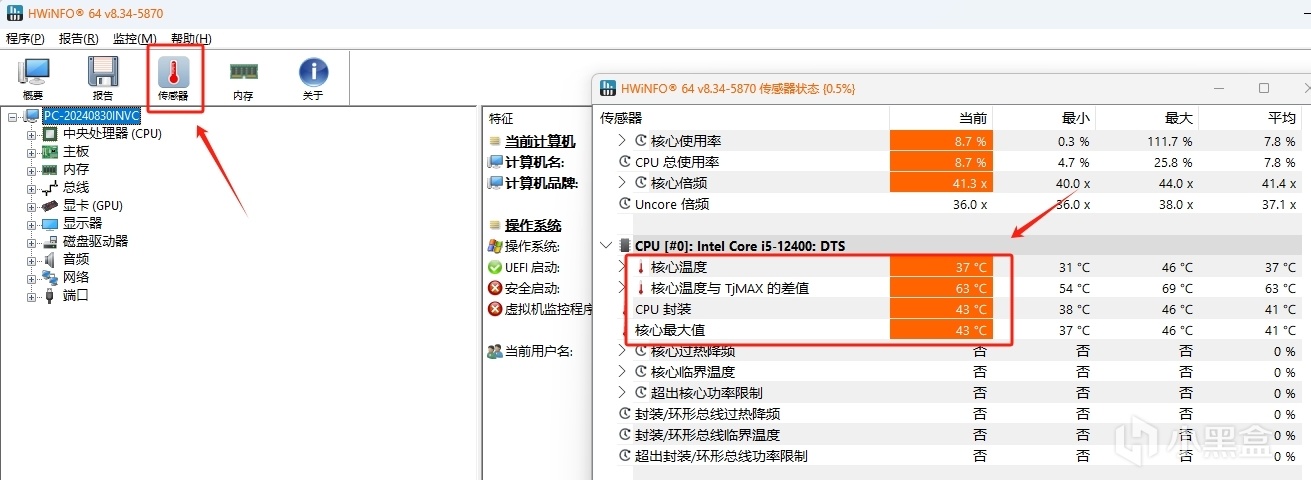Click clock icon beside 超出封装/环形总线功率限制
This screenshot has width=1311, height=480.
tap(625, 456)
